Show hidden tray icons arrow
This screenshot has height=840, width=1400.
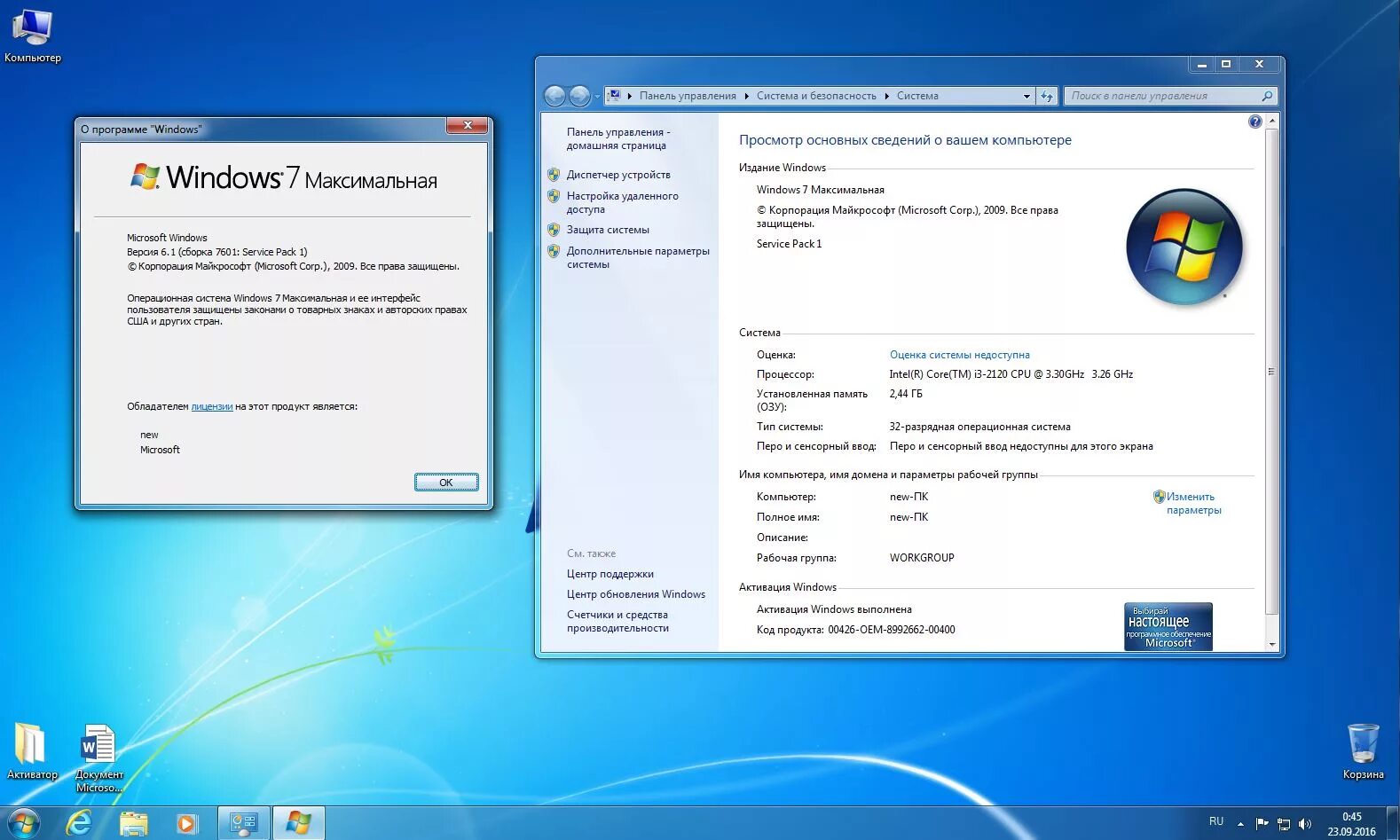1240,823
